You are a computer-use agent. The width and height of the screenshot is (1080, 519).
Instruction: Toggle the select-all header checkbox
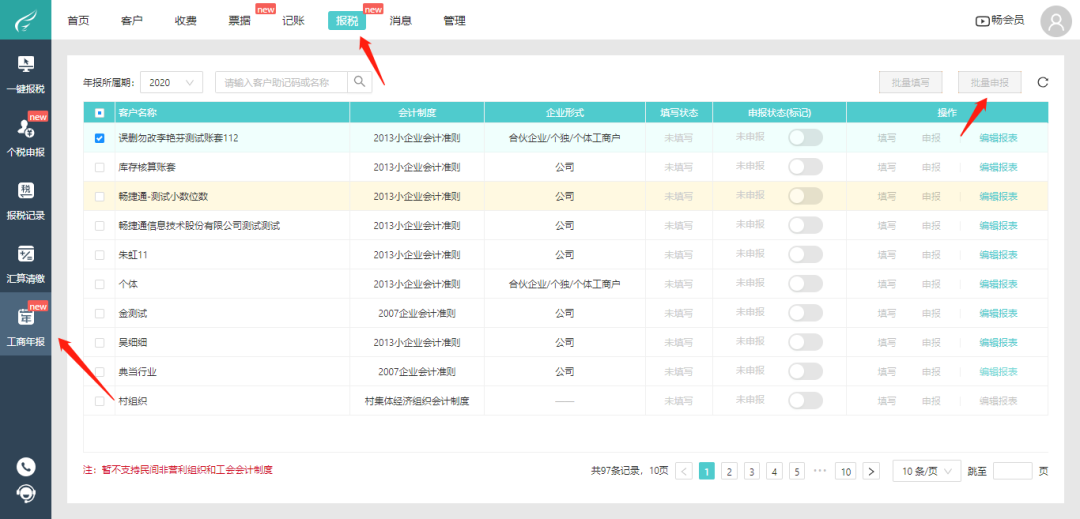[99, 112]
